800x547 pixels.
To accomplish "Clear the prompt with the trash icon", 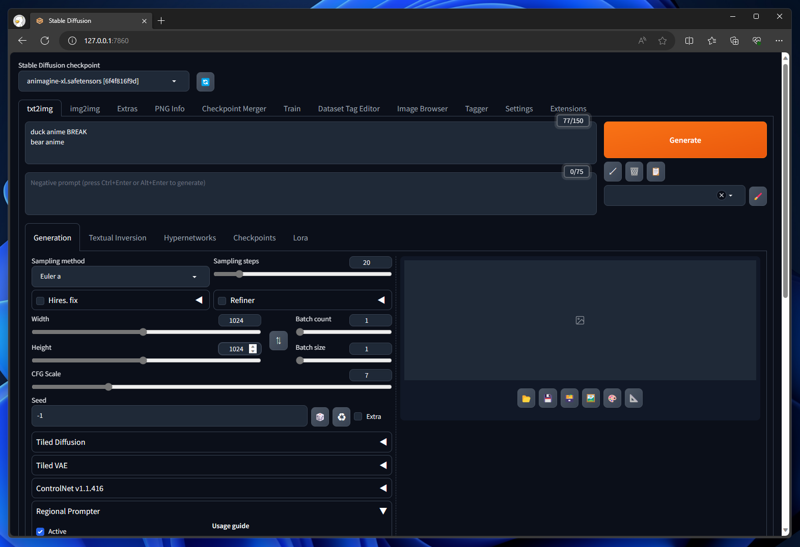I will [x=634, y=172].
